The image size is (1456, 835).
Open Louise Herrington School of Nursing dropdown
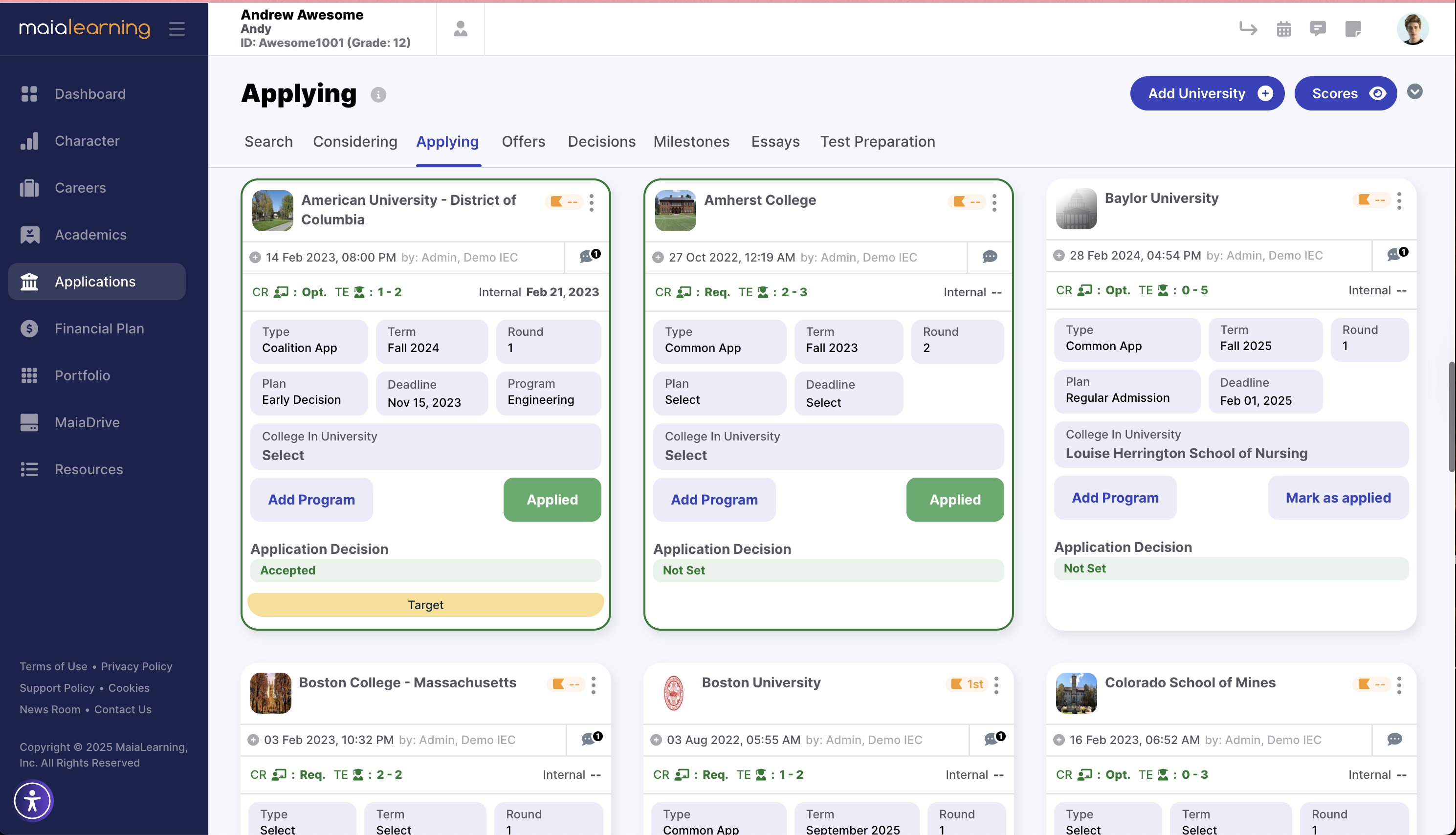[1231, 444]
